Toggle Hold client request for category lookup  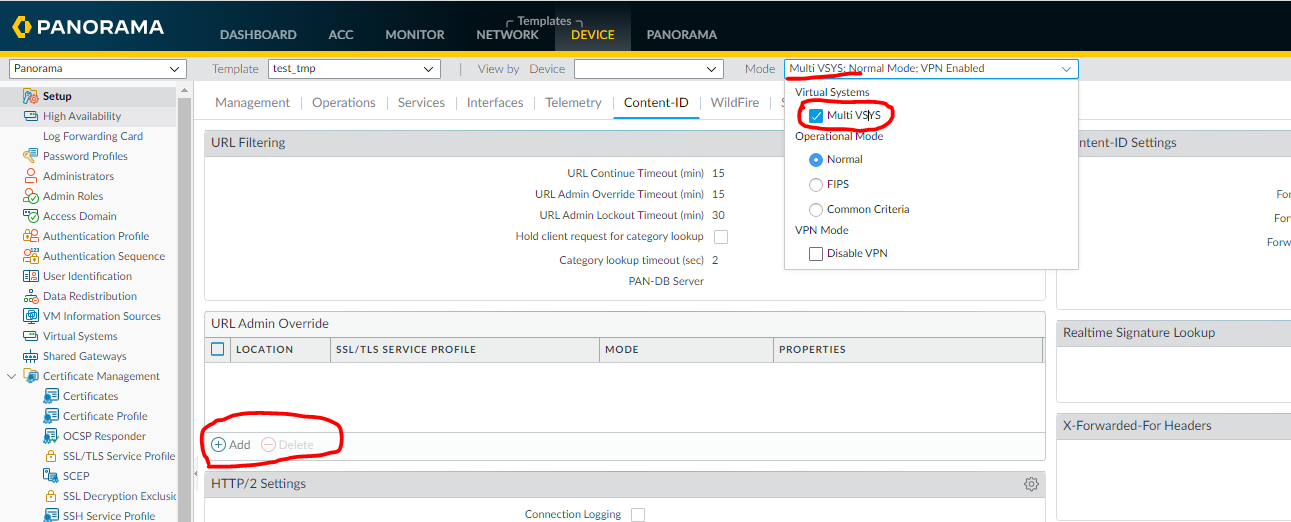pyautogui.click(x=721, y=237)
